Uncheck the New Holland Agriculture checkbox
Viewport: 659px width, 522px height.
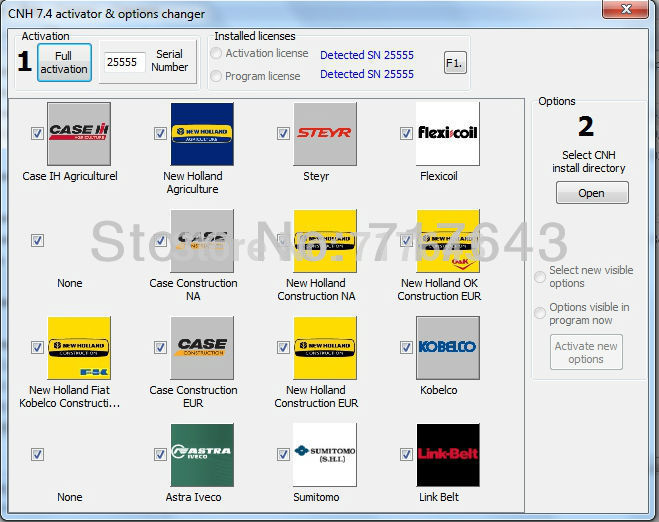[x=160, y=133]
